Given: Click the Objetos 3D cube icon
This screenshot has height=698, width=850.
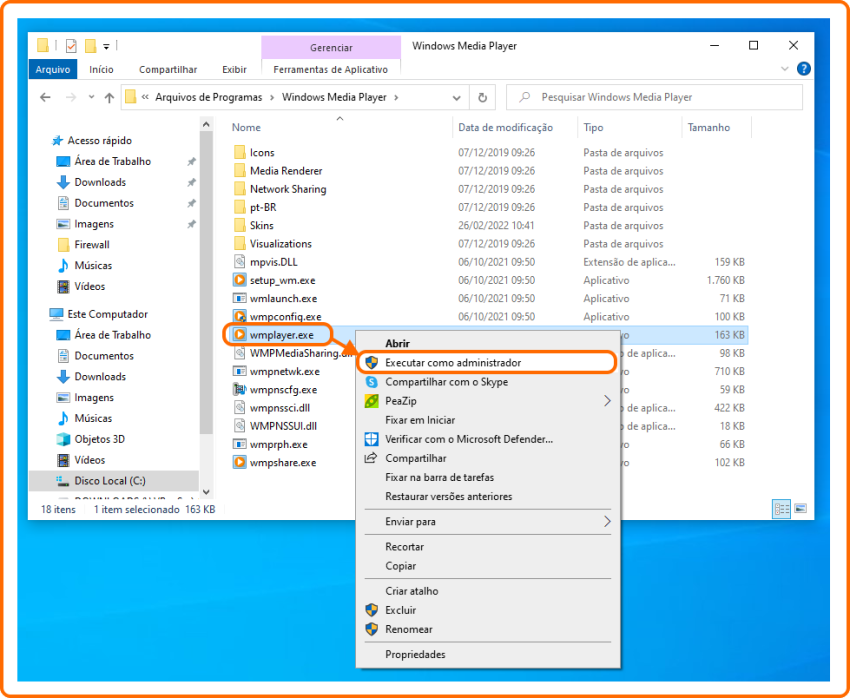Looking at the screenshot, I should coord(63,439).
